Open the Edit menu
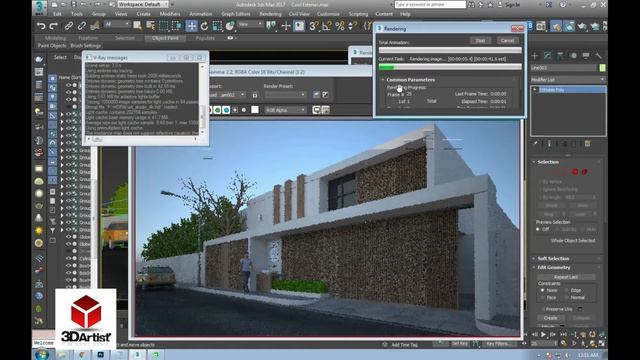Image resolution: width=640 pixels, height=360 pixels. coord(57,14)
